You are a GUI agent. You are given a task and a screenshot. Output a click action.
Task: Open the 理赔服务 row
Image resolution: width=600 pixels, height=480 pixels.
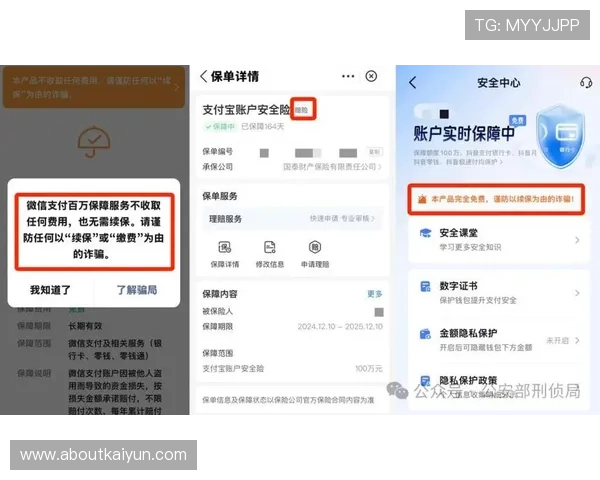[292, 219]
